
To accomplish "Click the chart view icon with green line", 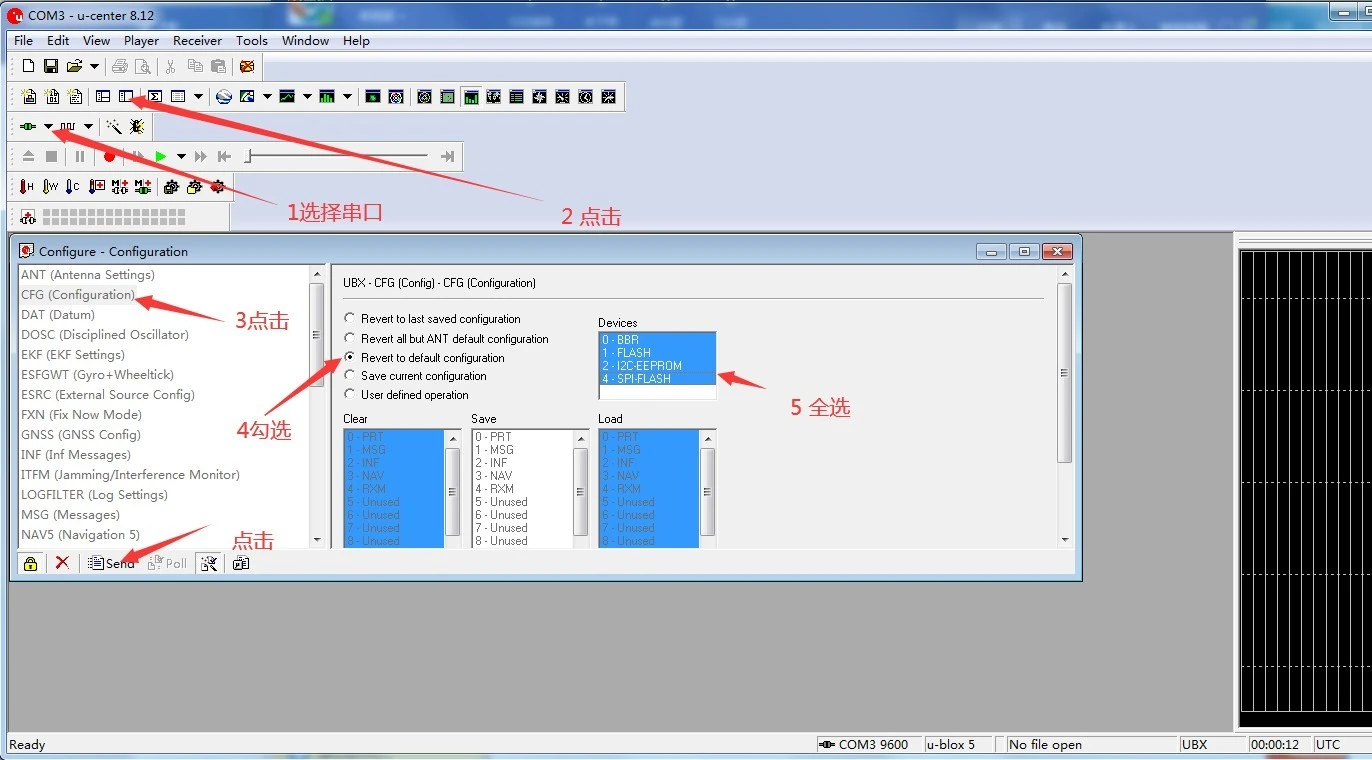I will (x=287, y=97).
